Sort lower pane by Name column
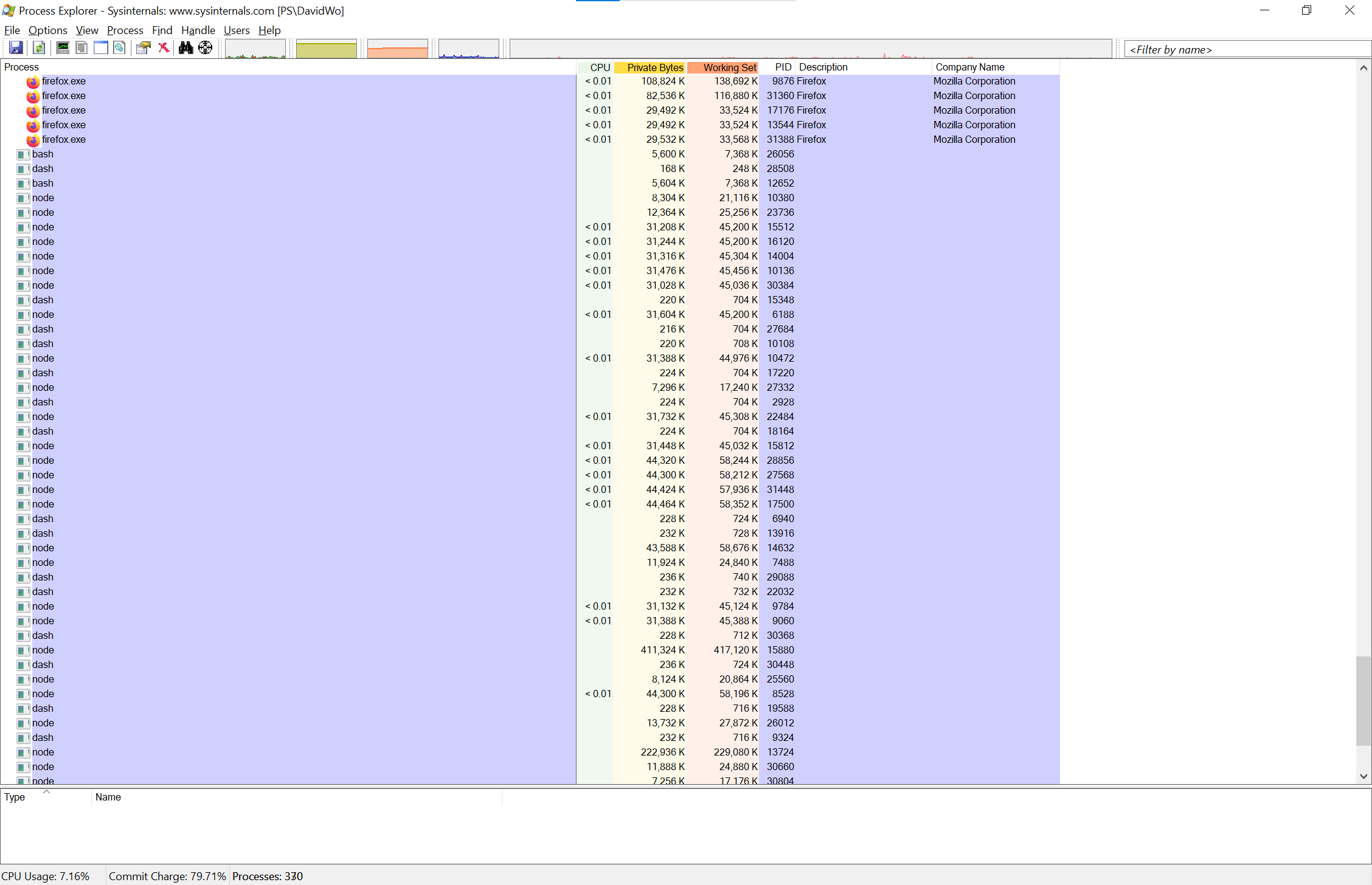The image size is (1372, 885). [297, 797]
